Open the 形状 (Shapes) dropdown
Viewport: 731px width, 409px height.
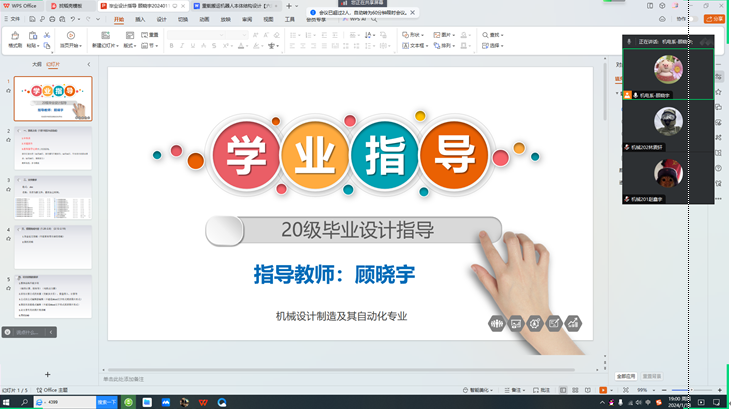pyautogui.click(x=413, y=35)
